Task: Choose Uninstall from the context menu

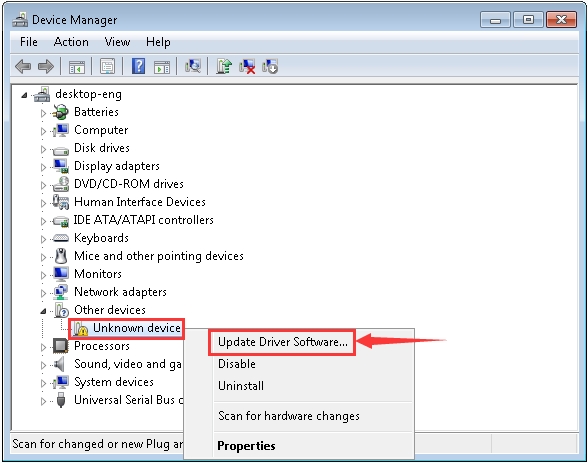Action: pyautogui.click(x=241, y=385)
